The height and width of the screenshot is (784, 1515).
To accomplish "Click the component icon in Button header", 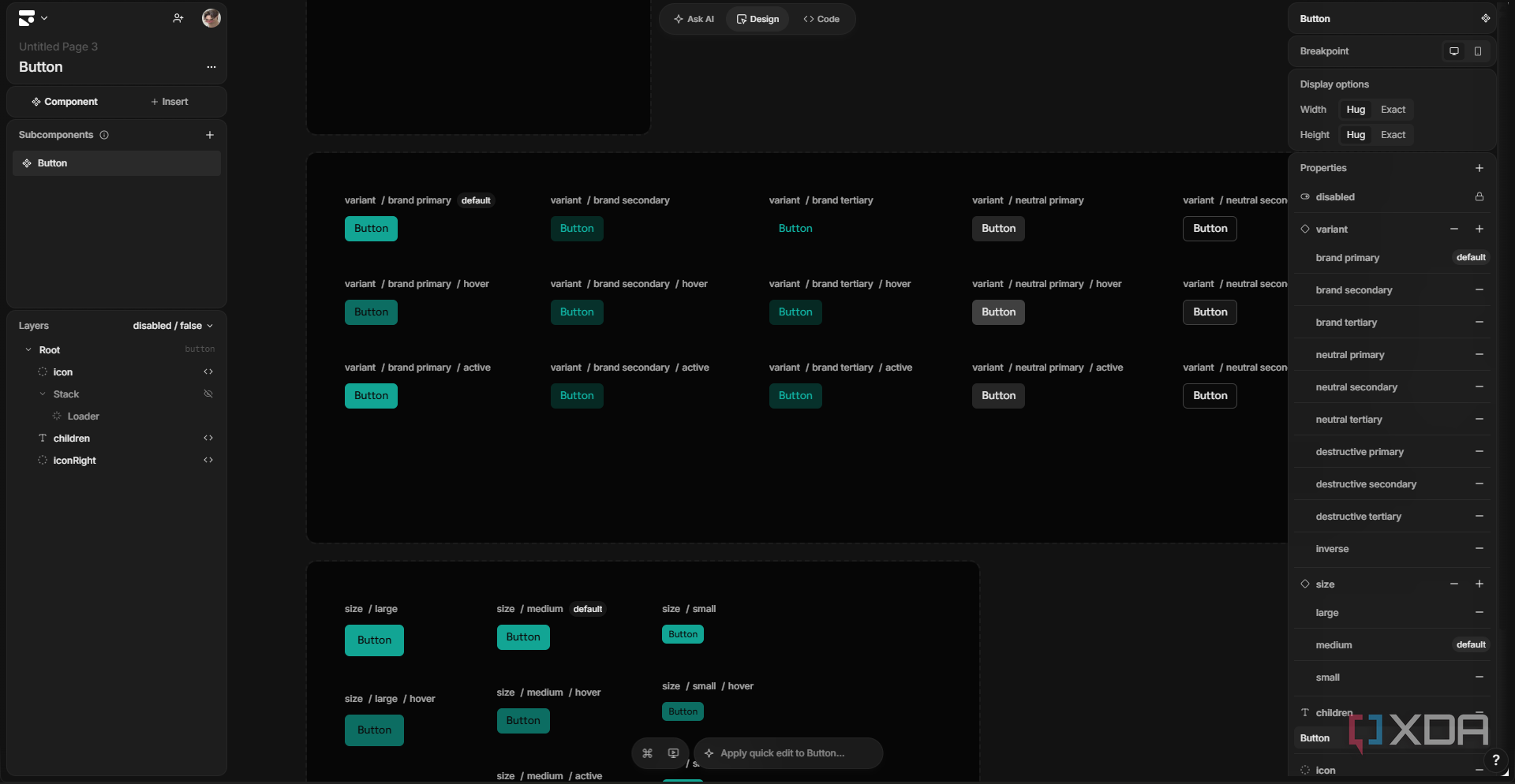I will click(1486, 18).
